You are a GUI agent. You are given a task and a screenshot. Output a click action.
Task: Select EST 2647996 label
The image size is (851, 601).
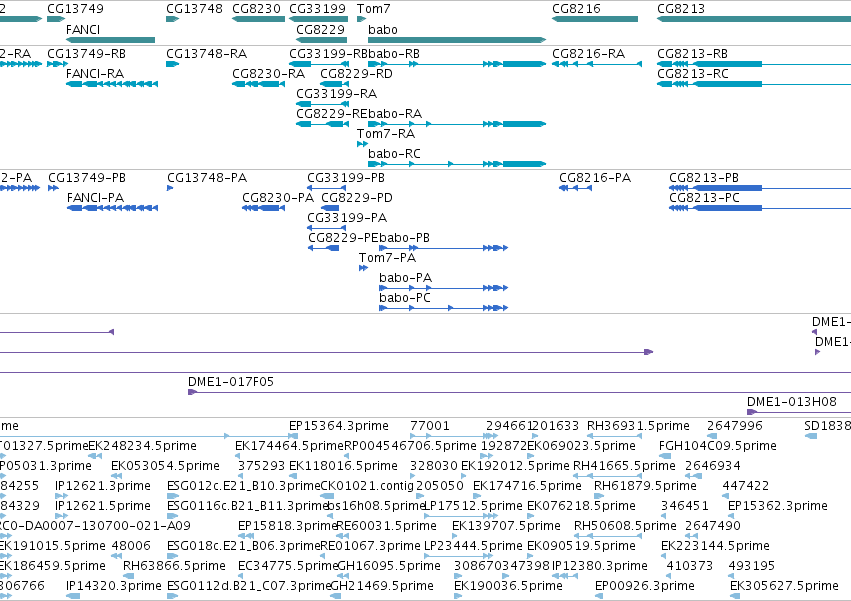click(734, 426)
